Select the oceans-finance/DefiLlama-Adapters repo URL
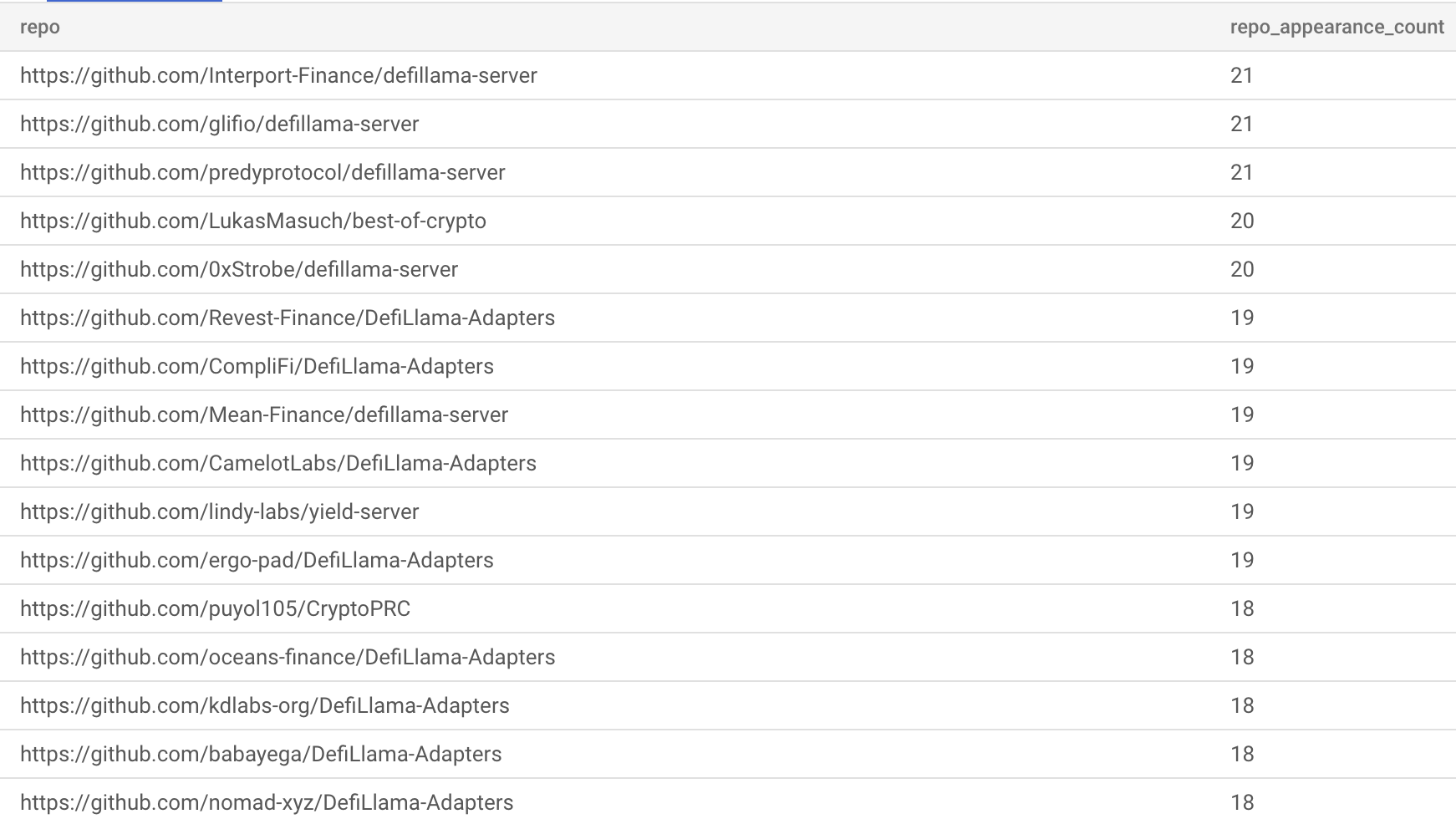 (x=288, y=658)
